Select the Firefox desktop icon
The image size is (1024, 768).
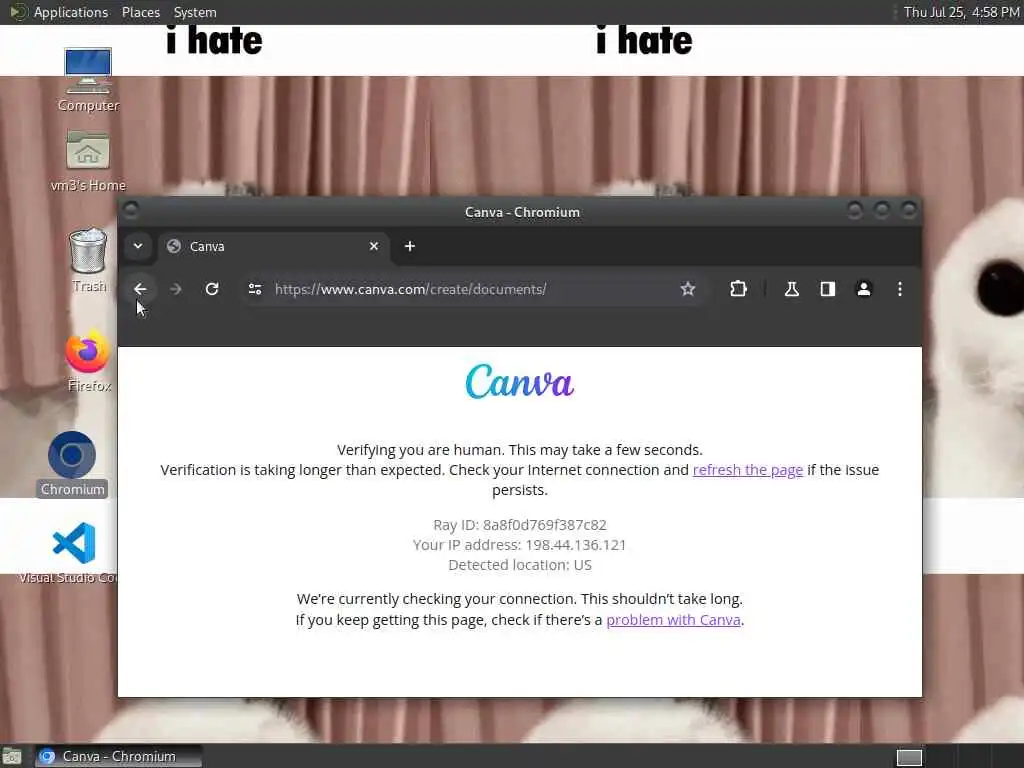(x=88, y=361)
